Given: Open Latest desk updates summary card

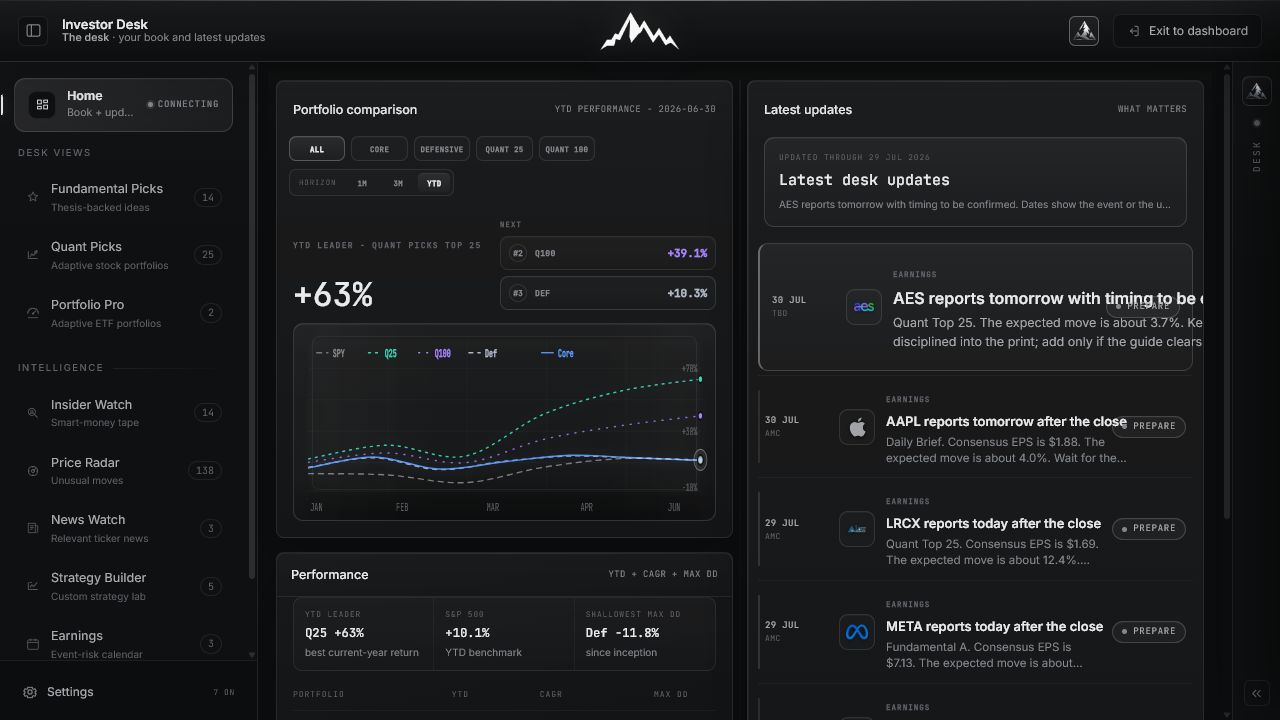Looking at the screenshot, I should click(x=975, y=182).
